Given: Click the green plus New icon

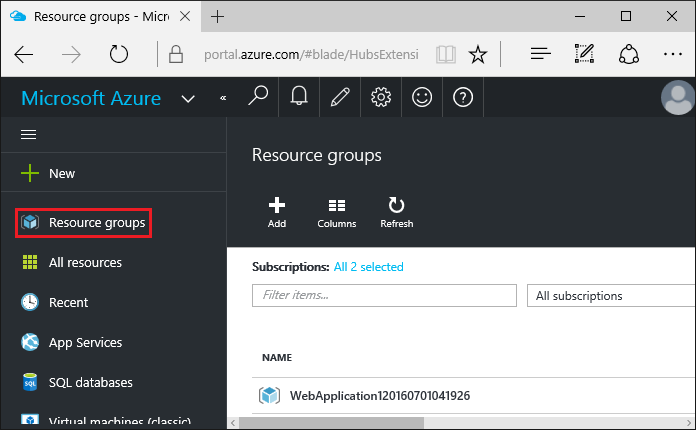Looking at the screenshot, I should click(30, 173).
